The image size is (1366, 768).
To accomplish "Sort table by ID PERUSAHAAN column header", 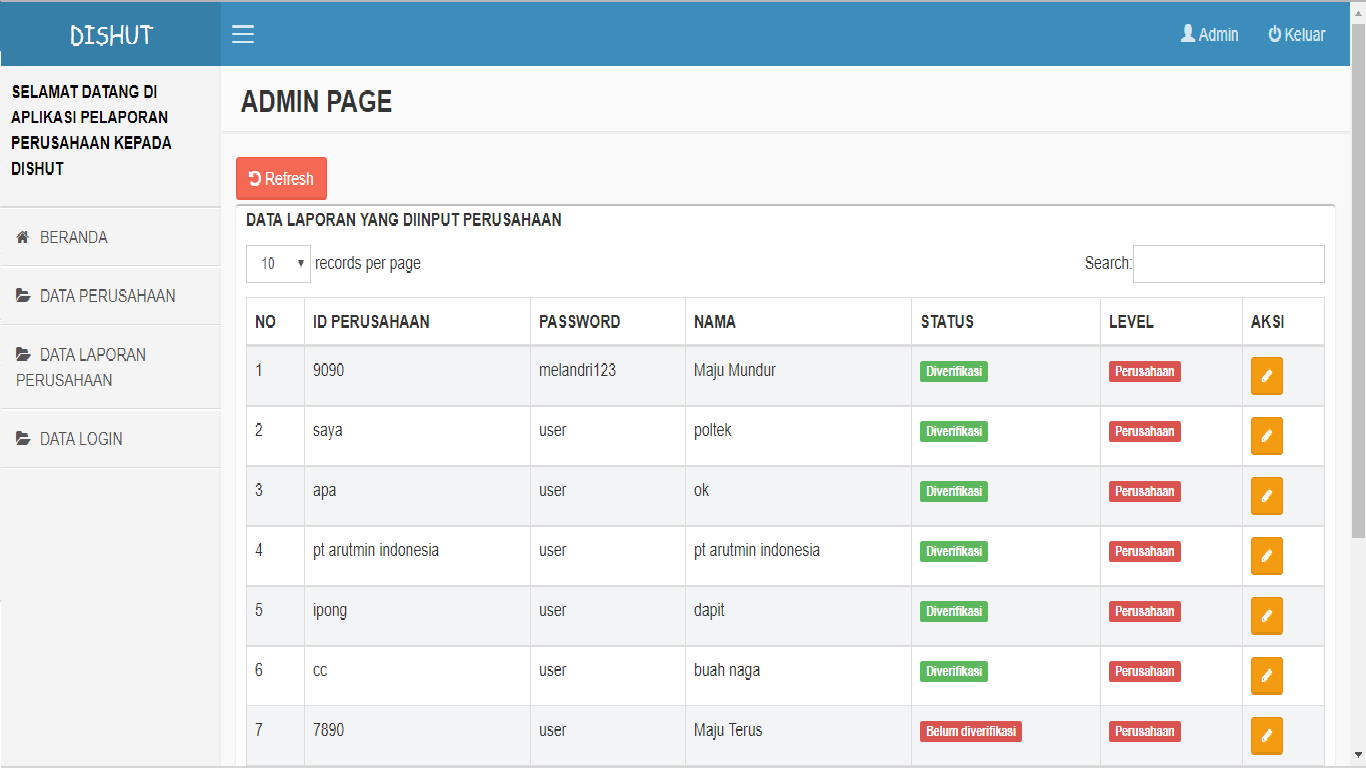I will click(x=371, y=322).
